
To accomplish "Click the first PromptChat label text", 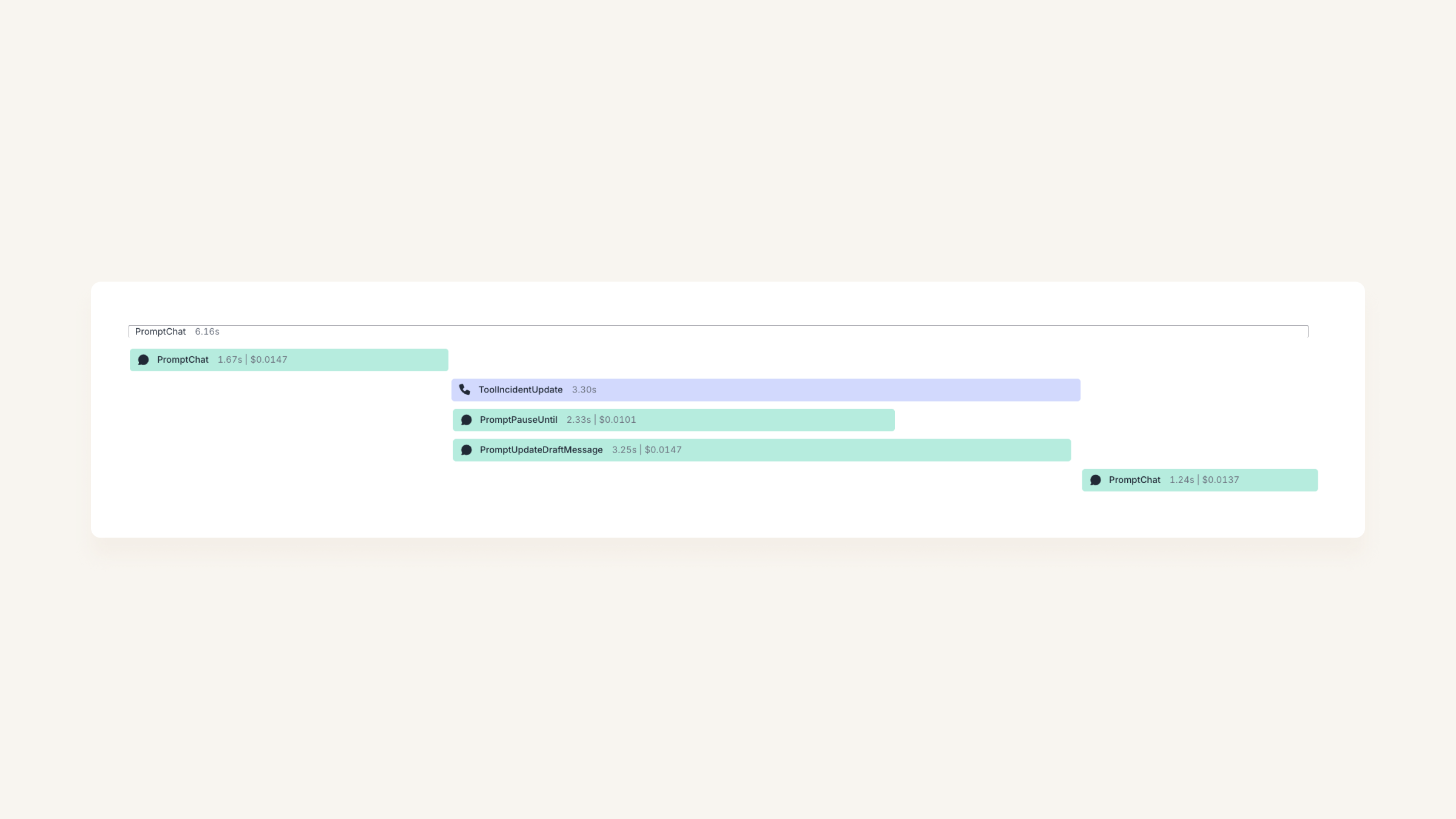I will pos(183,360).
